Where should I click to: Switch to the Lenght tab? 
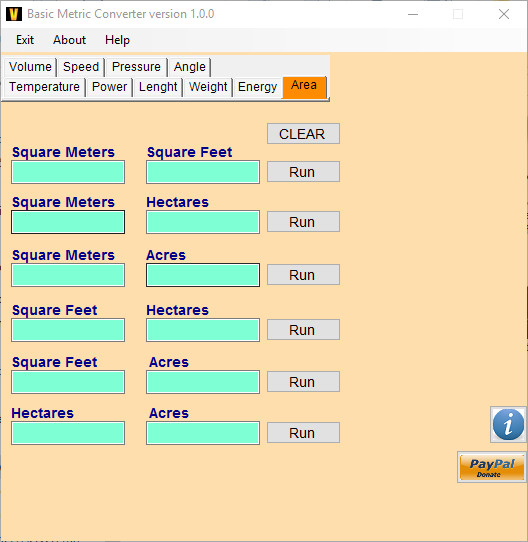158,87
